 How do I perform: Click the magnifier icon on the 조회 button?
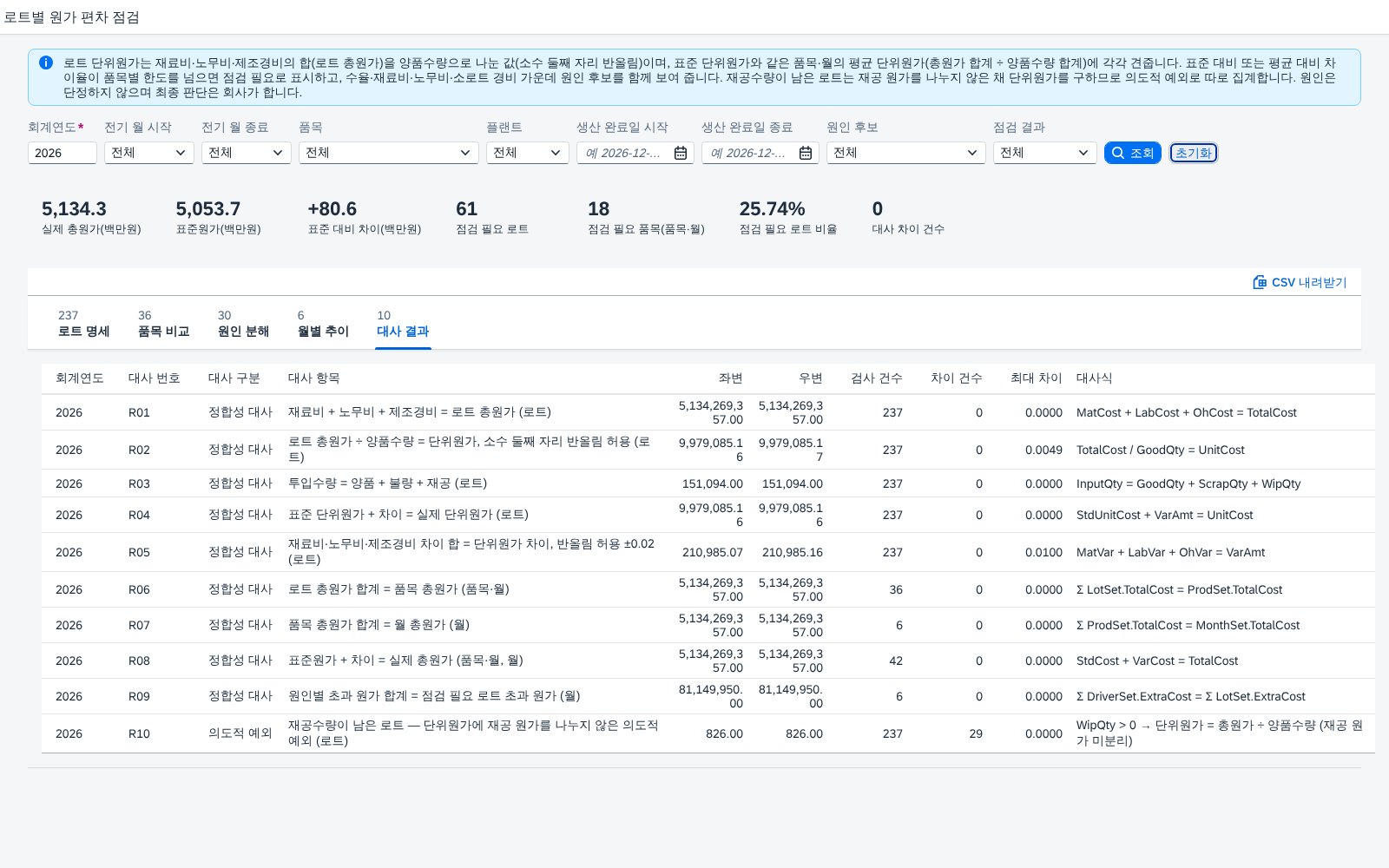(x=1118, y=153)
